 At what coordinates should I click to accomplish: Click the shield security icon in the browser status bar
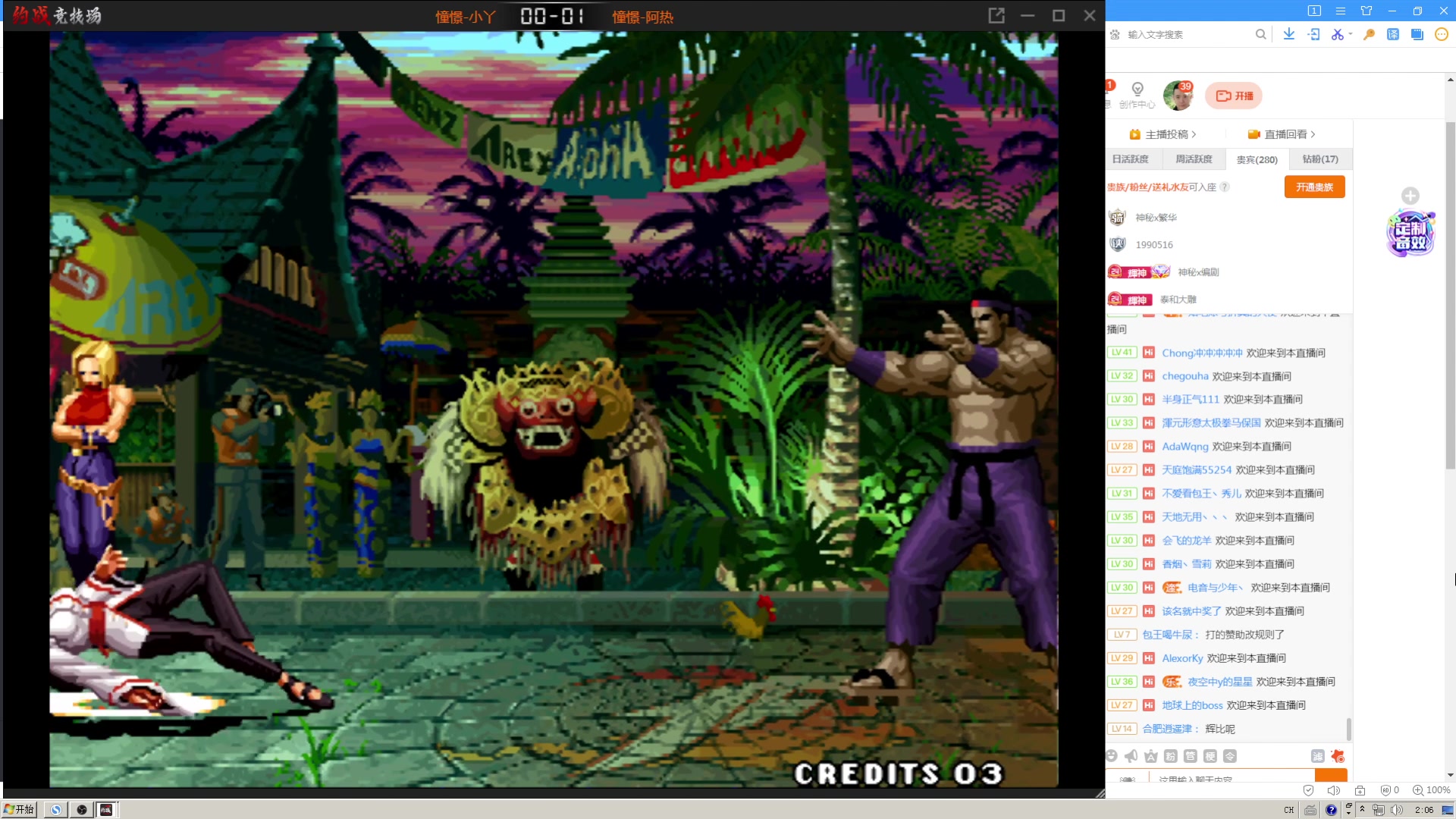(1308, 790)
